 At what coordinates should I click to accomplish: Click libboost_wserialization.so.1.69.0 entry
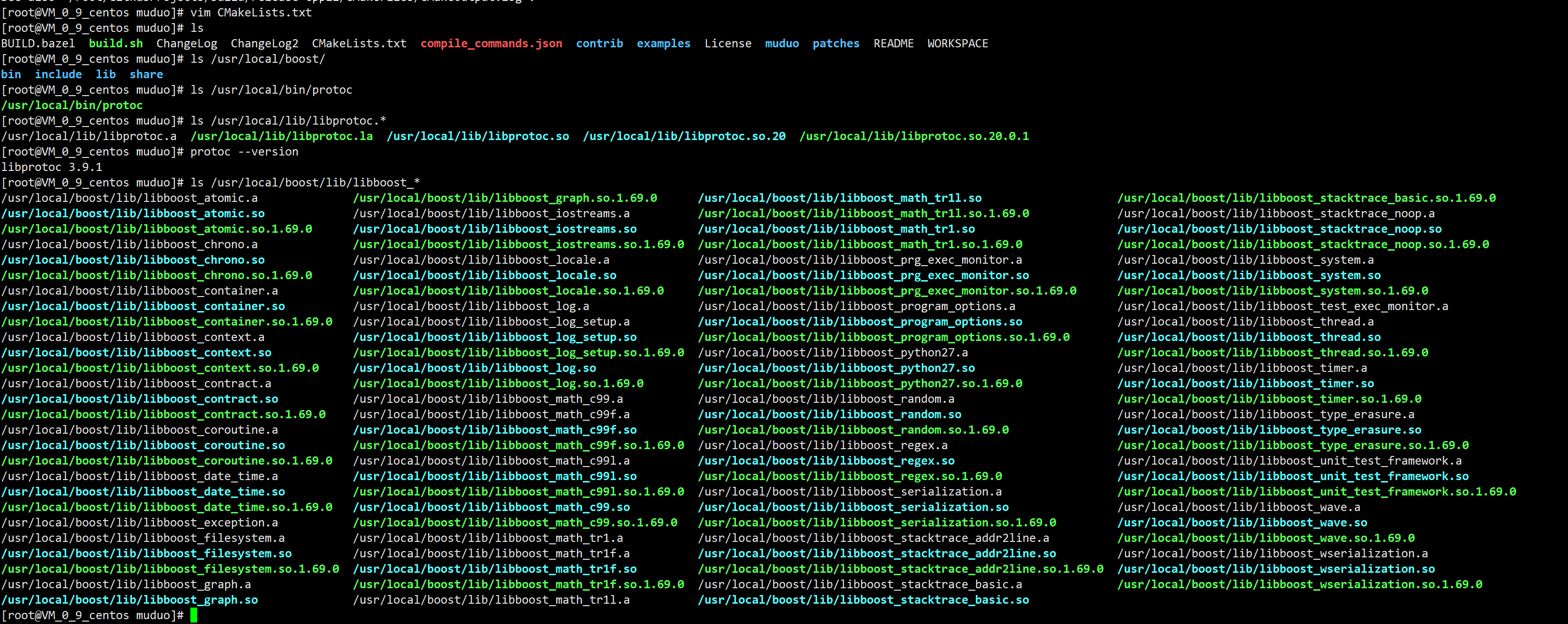point(1299,584)
